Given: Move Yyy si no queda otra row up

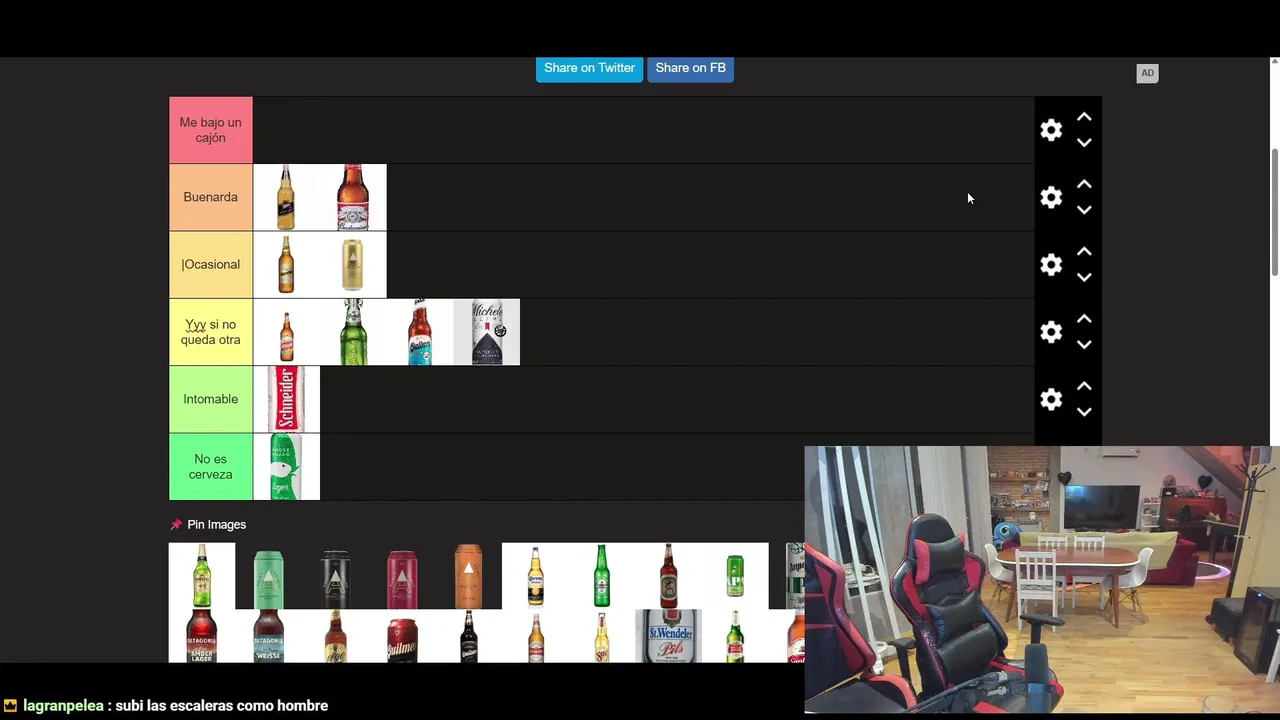Looking at the screenshot, I should pos(1084,319).
